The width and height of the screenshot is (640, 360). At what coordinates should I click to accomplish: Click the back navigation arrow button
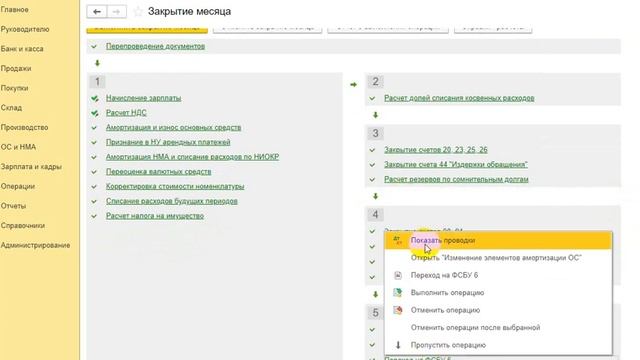(x=97, y=11)
